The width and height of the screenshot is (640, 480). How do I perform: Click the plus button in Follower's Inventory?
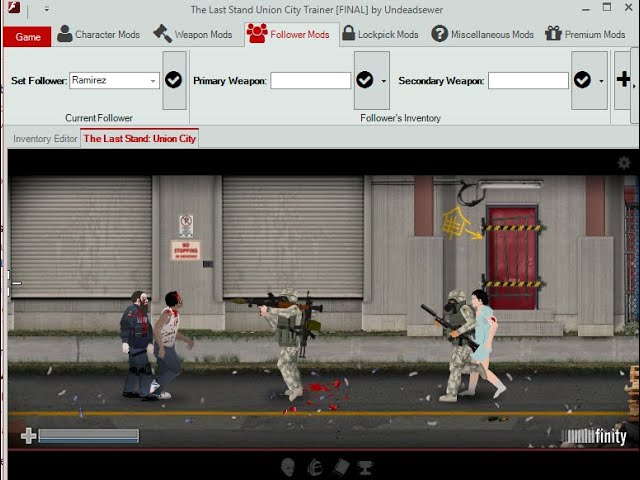[622, 80]
